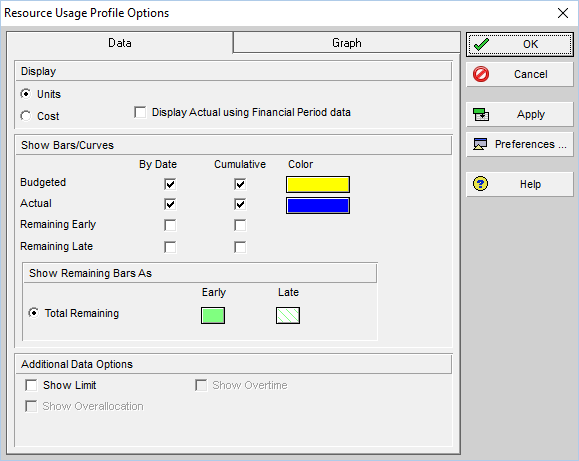
Task: Close the Resource Usage Profile Options dialog
Action: [563, 13]
